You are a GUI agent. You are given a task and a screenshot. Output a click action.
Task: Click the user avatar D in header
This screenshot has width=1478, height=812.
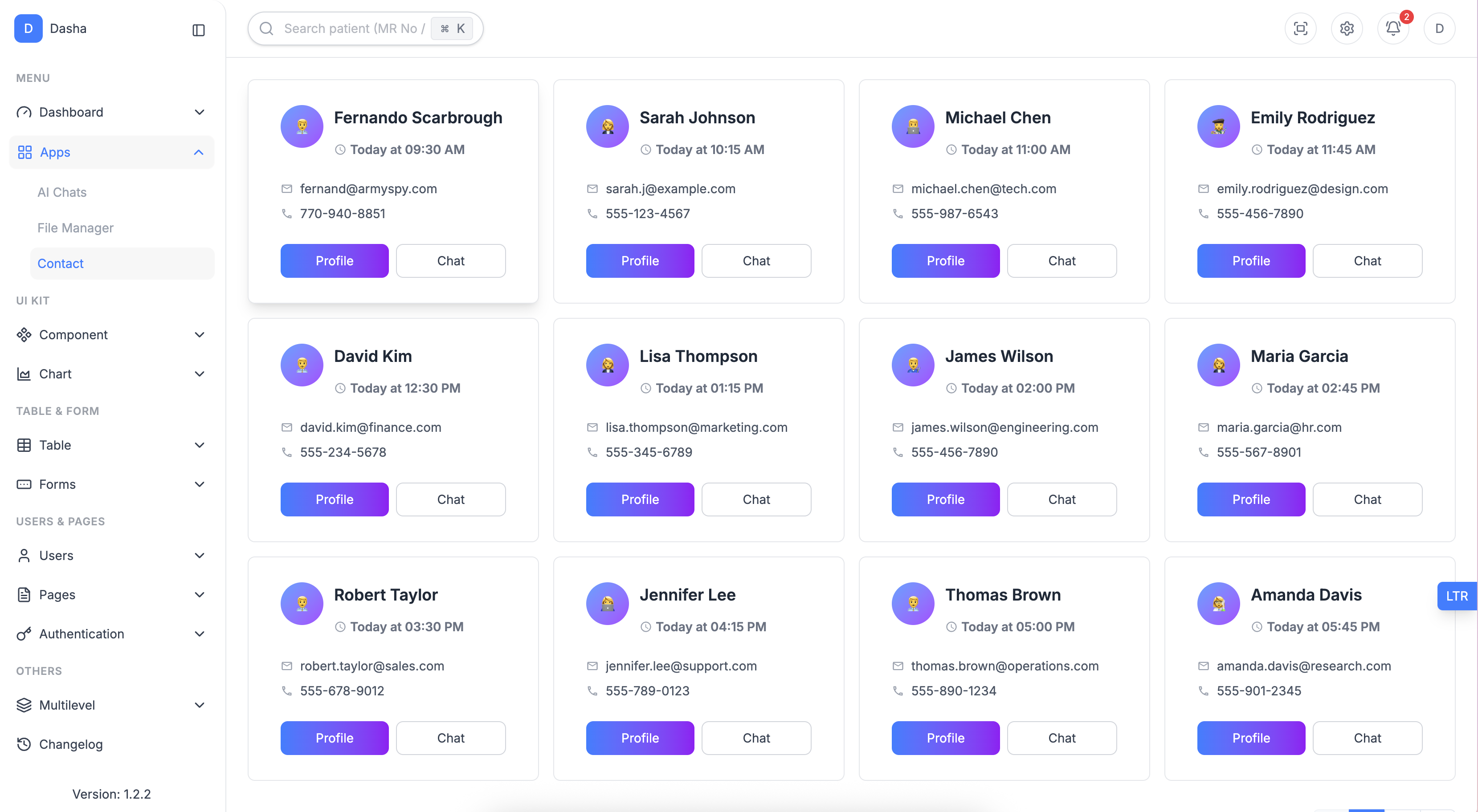pos(1439,28)
